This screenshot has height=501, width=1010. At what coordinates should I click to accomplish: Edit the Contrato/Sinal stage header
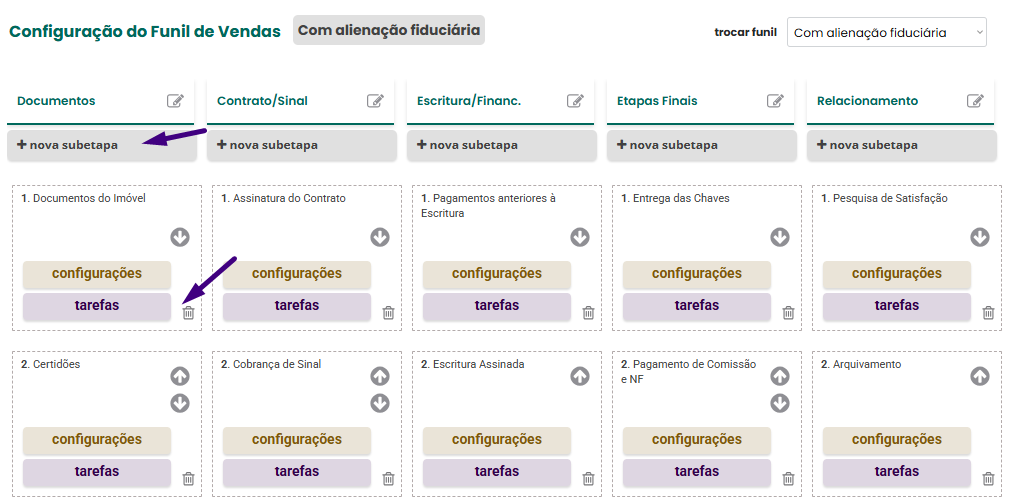[376, 101]
